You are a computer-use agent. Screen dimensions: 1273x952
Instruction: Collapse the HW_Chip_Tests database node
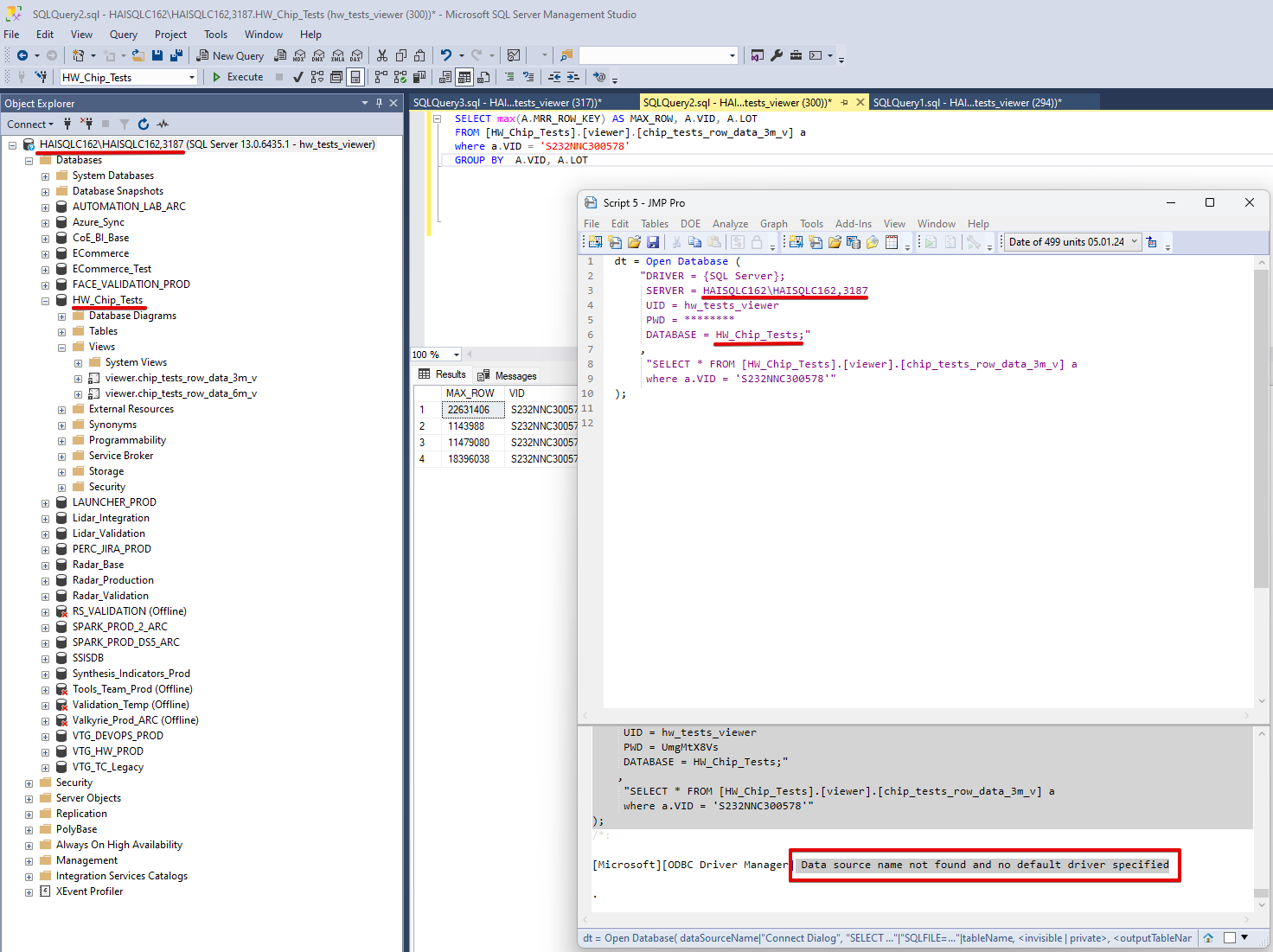point(45,301)
